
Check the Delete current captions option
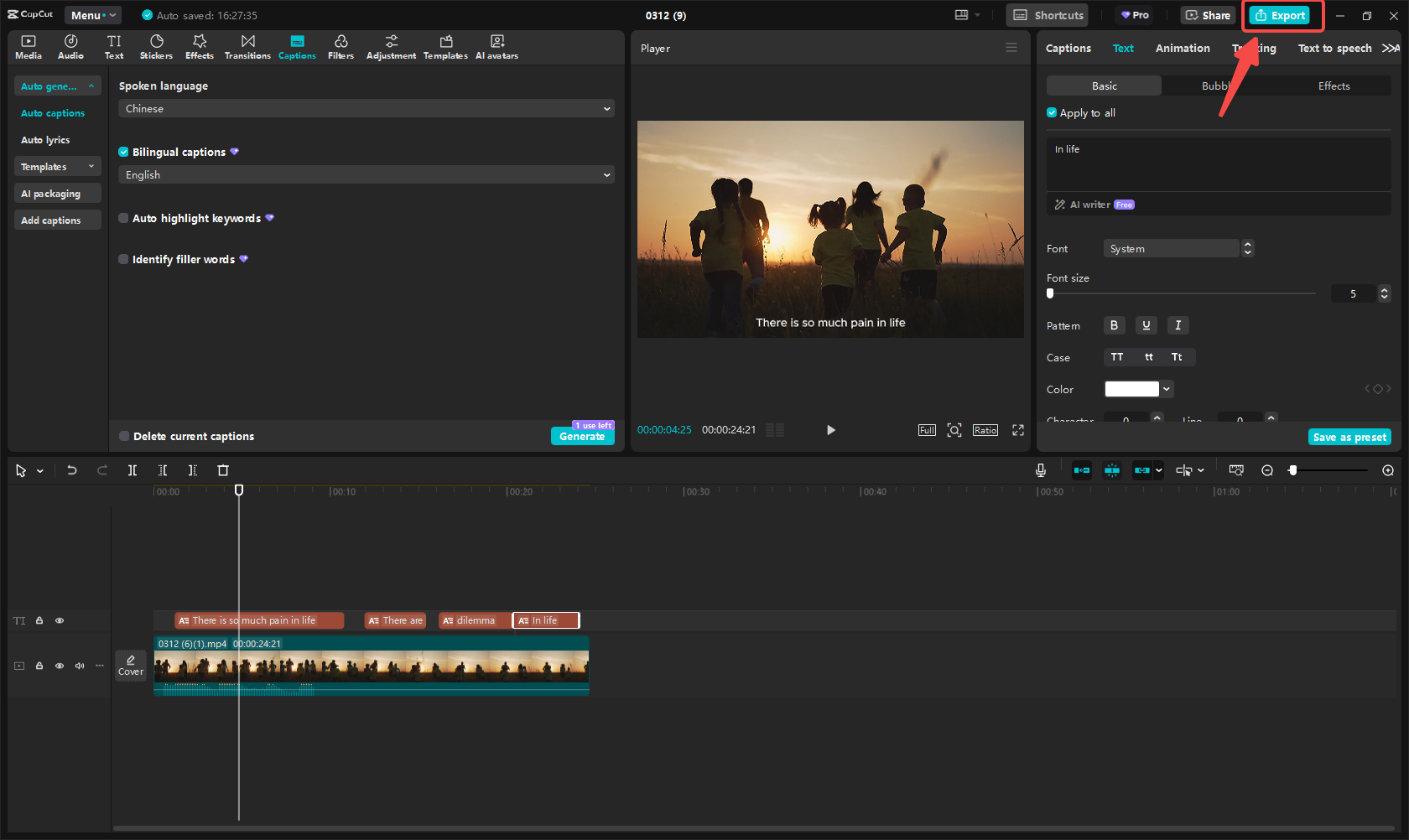124,436
